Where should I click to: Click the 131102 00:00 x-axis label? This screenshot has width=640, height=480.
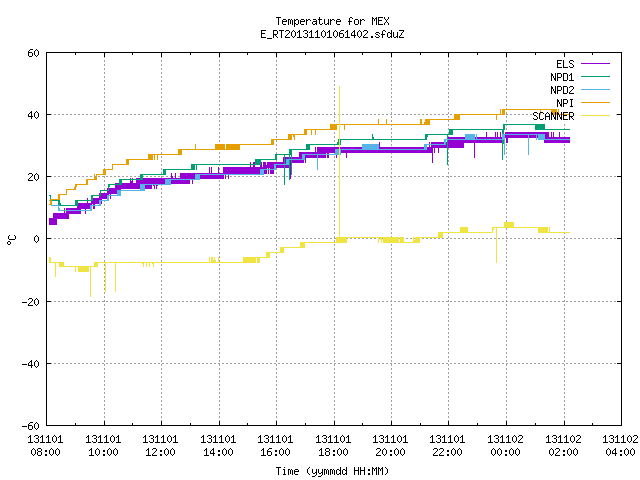(506, 446)
